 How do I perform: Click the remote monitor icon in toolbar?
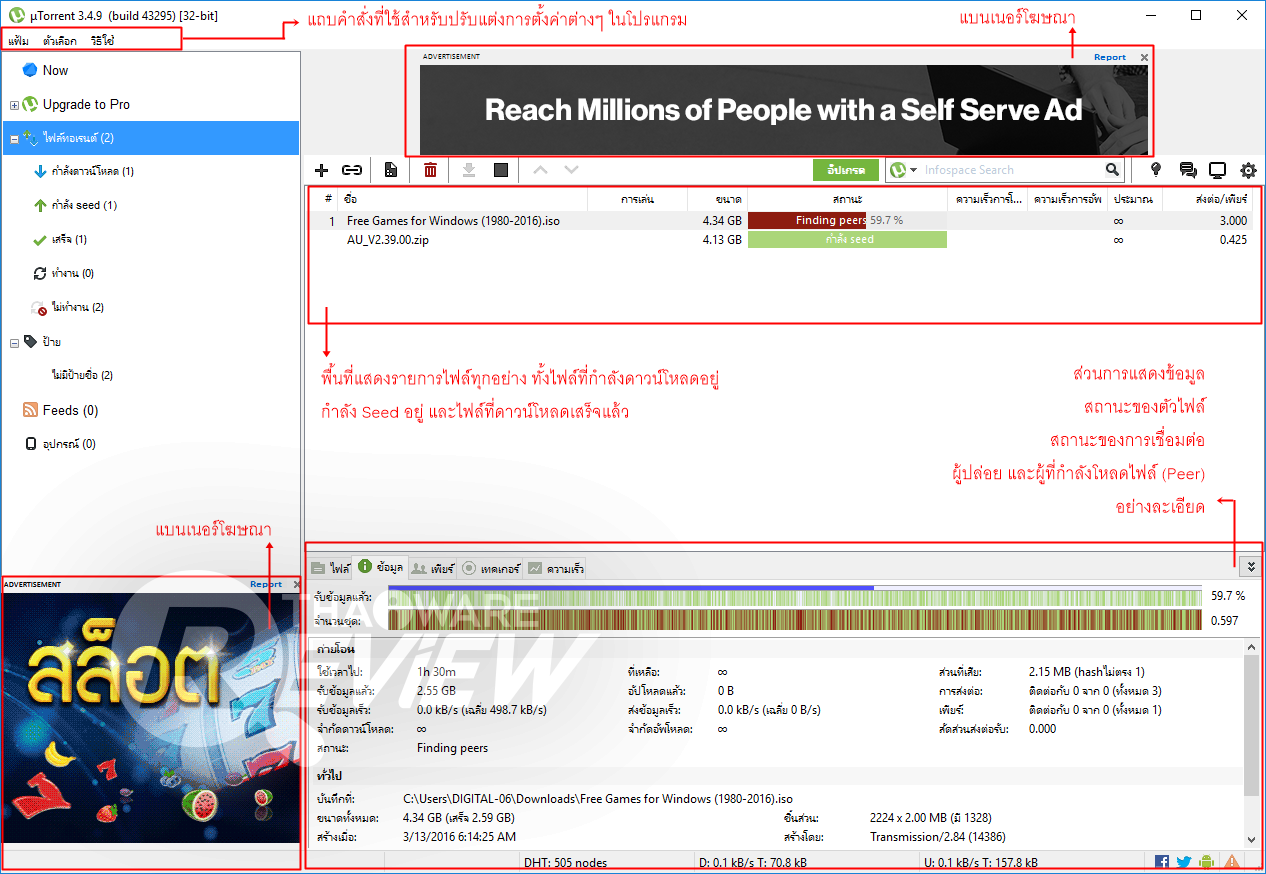pos(1218,170)
